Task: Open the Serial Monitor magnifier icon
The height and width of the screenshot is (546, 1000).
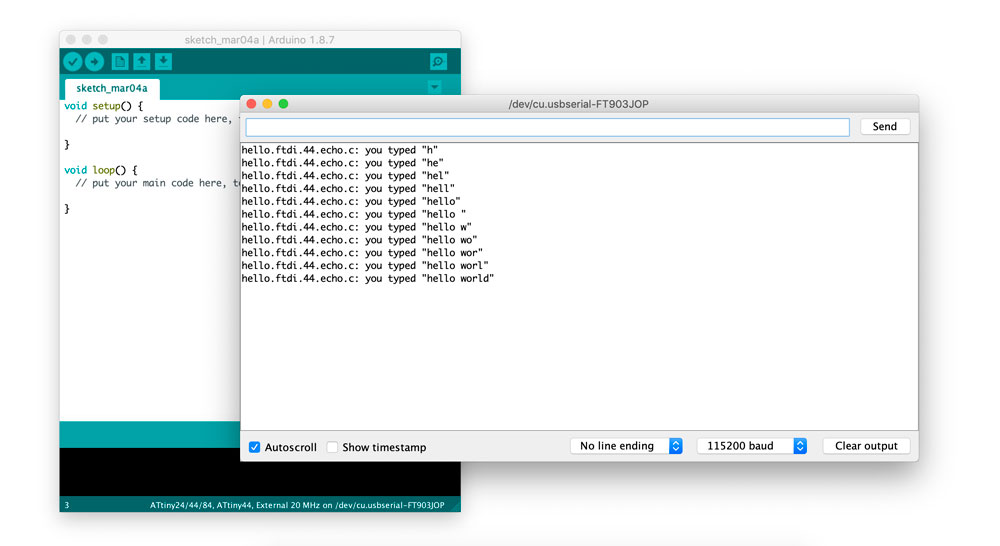Action: pyautogui.click(x=438, y=62)
